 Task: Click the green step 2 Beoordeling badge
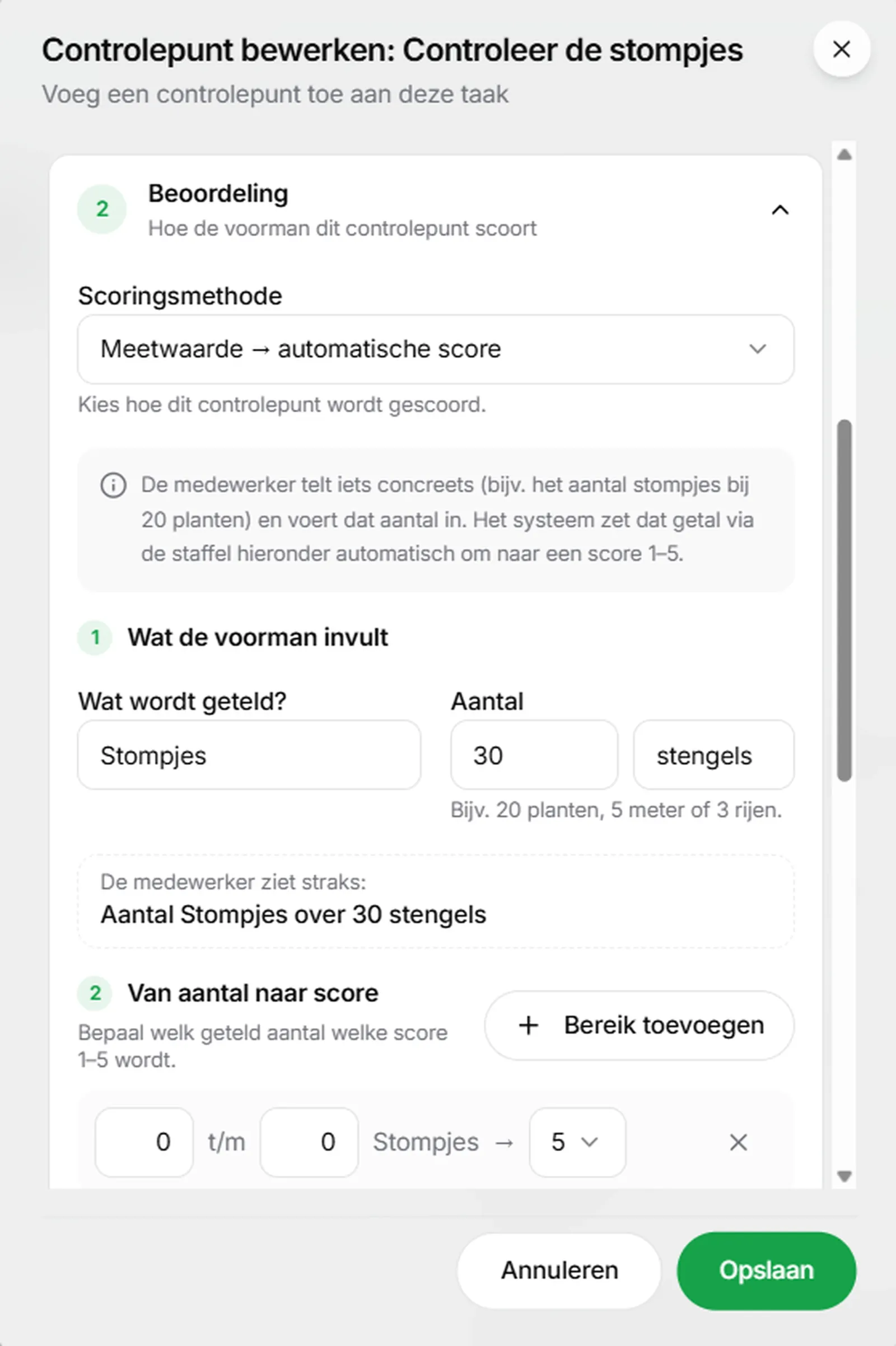(x=102, y=209)
